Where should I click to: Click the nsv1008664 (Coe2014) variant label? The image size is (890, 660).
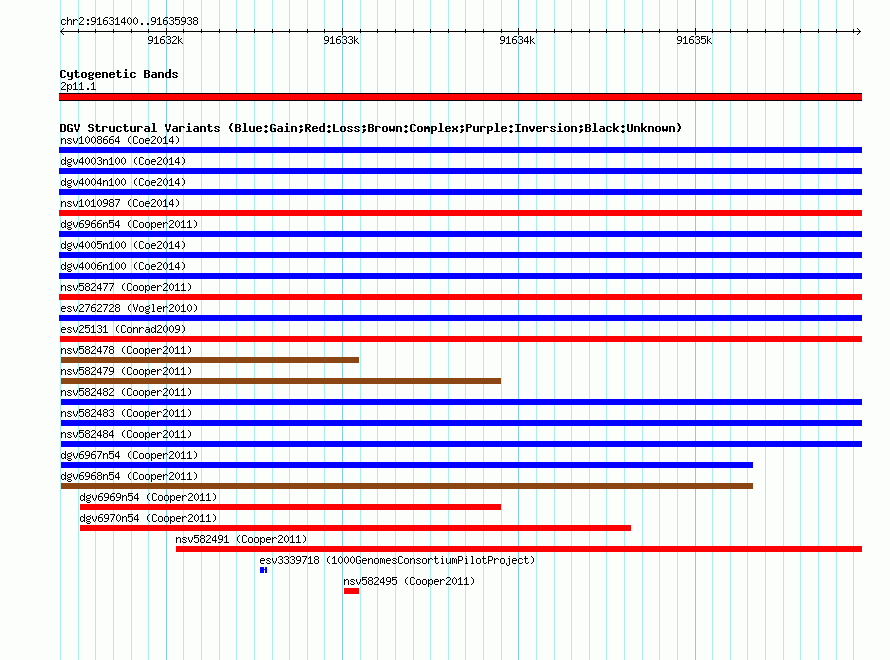120,140
